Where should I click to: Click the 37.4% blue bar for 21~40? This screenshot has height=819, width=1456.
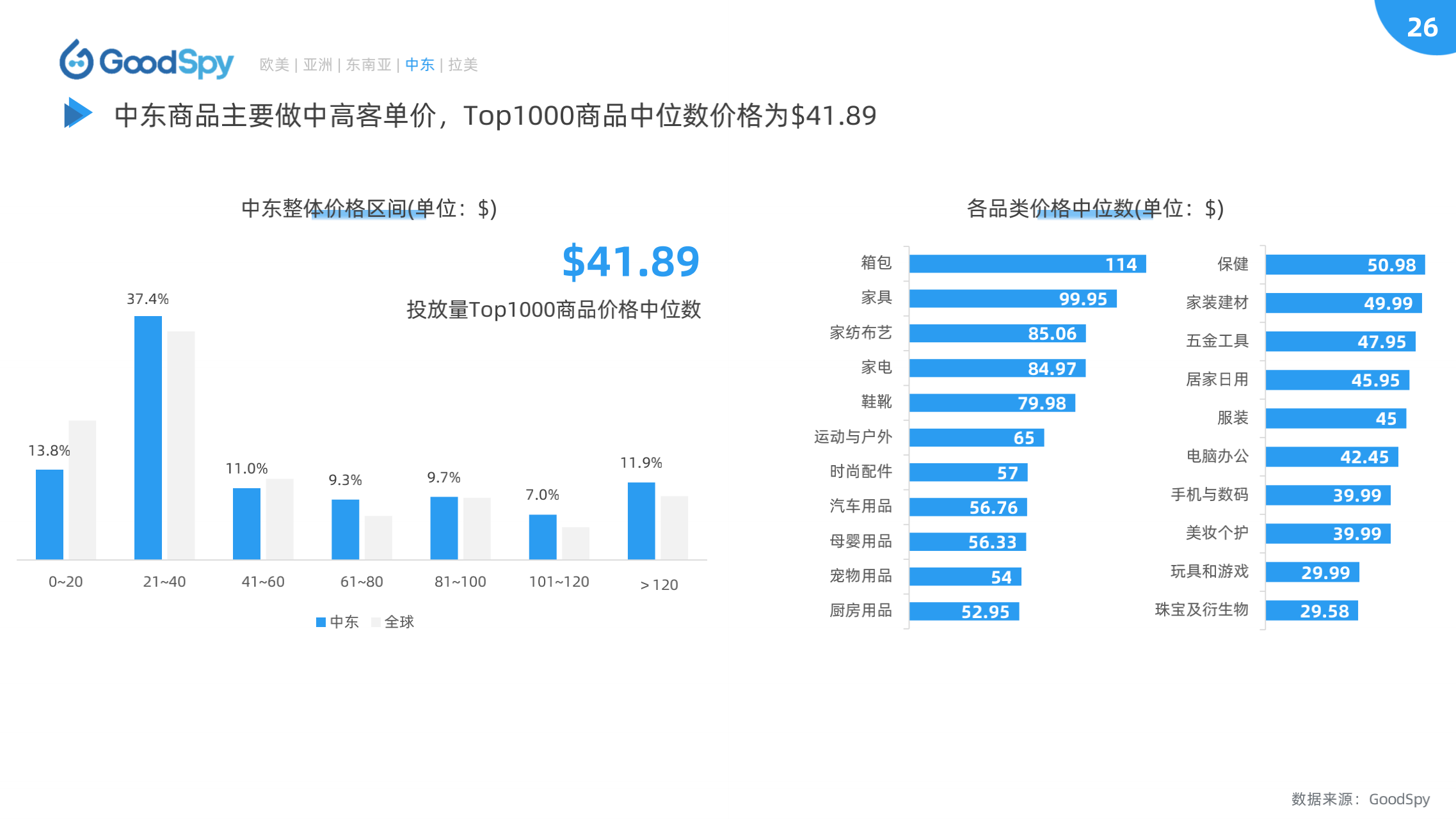tap(148, 438)
